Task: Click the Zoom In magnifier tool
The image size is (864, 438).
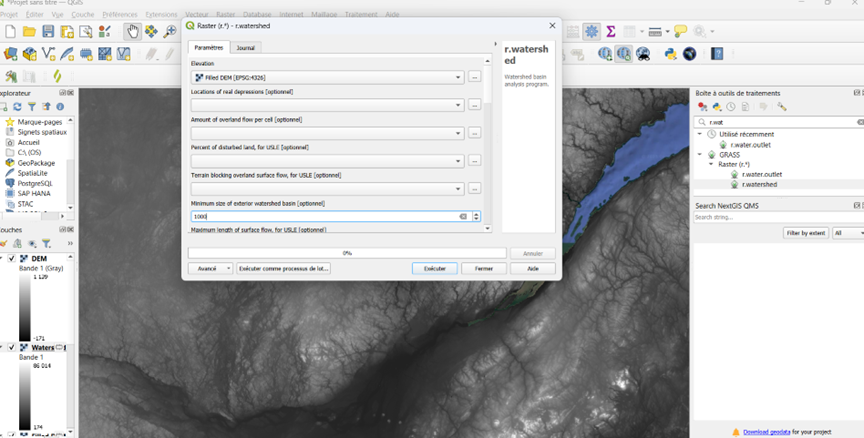Action: click(x=170, y=32)
